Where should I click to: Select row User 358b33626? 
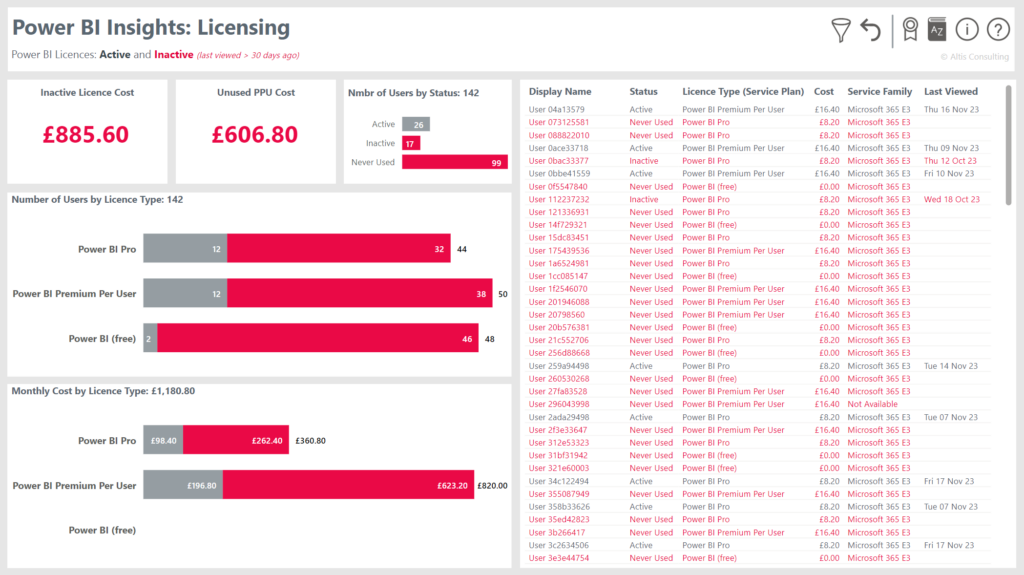(759, 507)
